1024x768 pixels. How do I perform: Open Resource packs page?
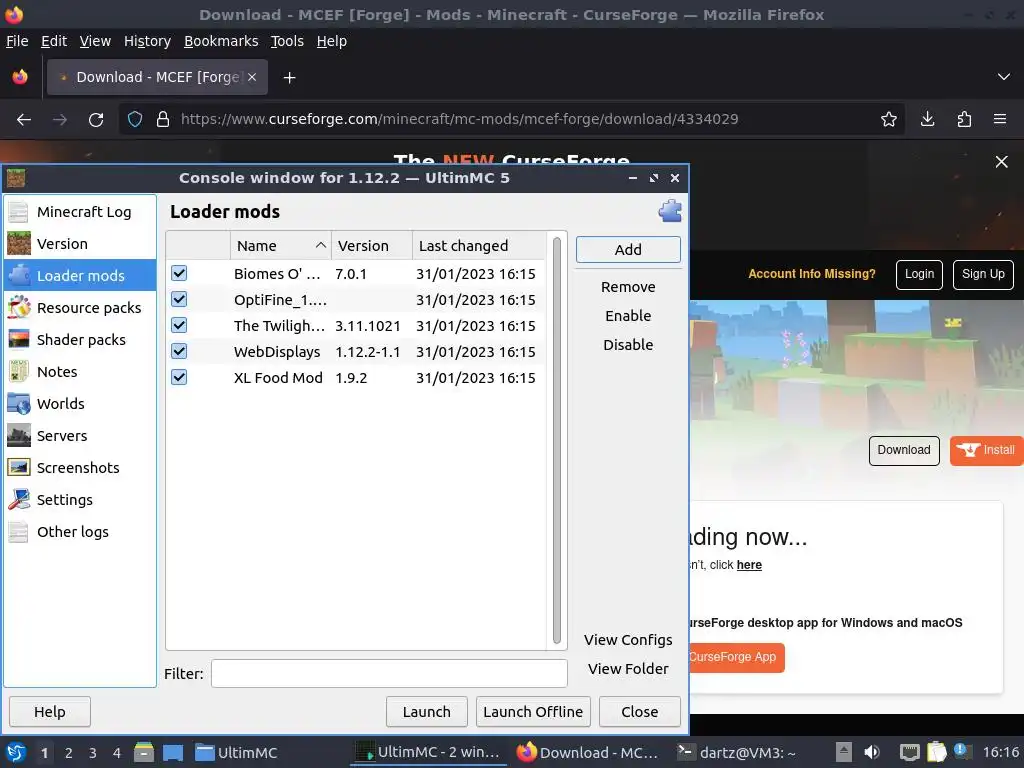tap(80, 308)
